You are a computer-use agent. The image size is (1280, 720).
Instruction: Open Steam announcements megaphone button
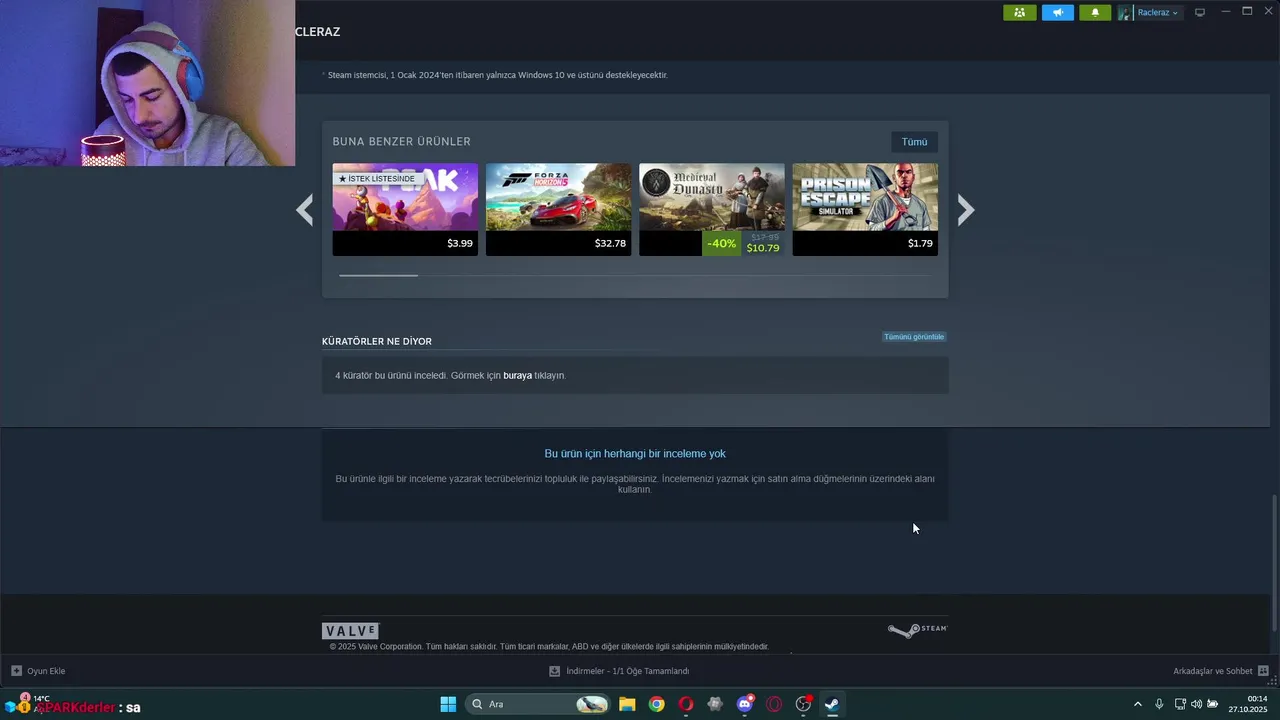1057,13
